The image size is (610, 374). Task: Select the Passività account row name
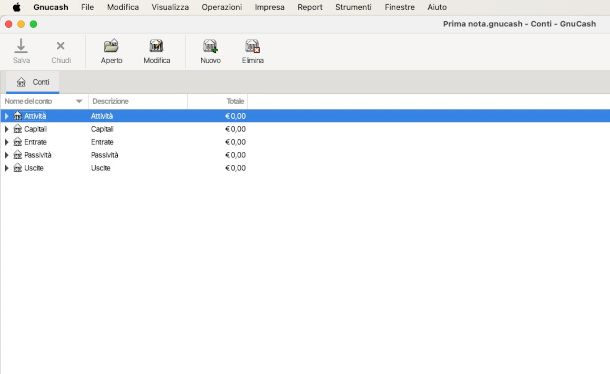(38, 155)
